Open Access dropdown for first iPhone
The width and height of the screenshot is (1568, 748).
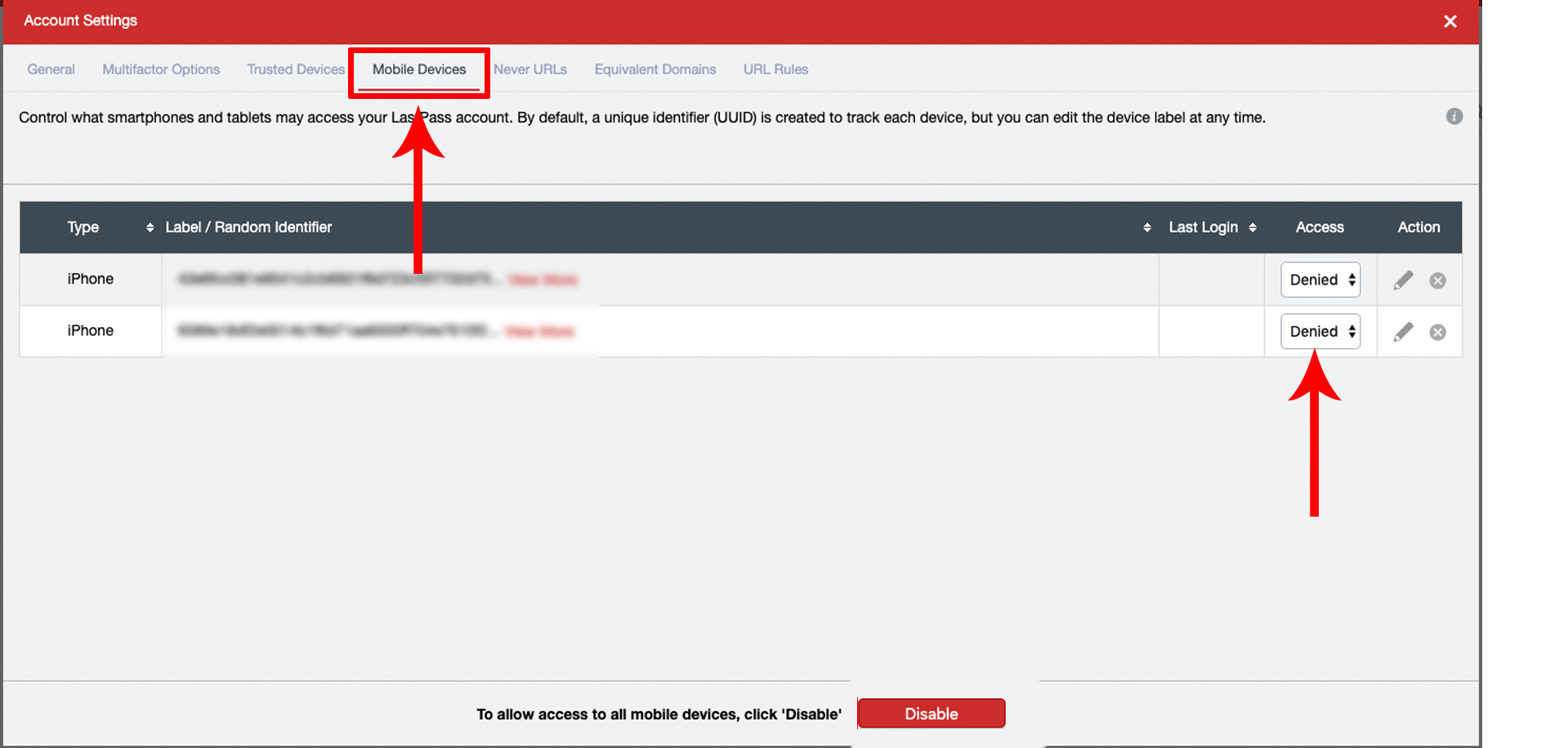click(x=1320, y=280)
